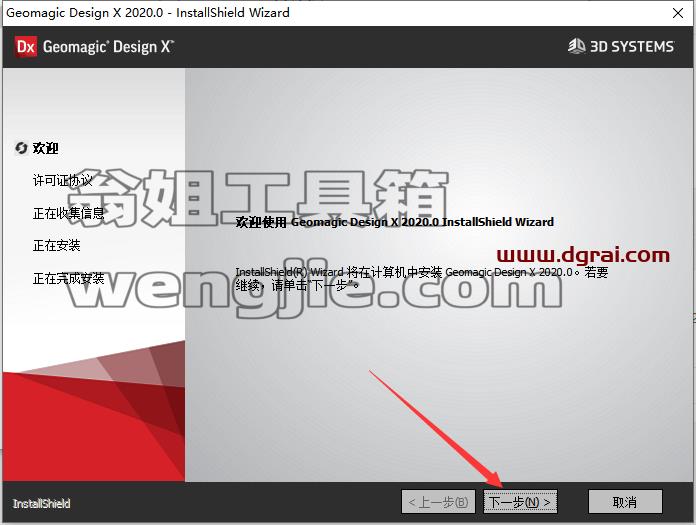Select the 许可证协议 step label
This screenshot has width=696, height=525.
point(63,180)
